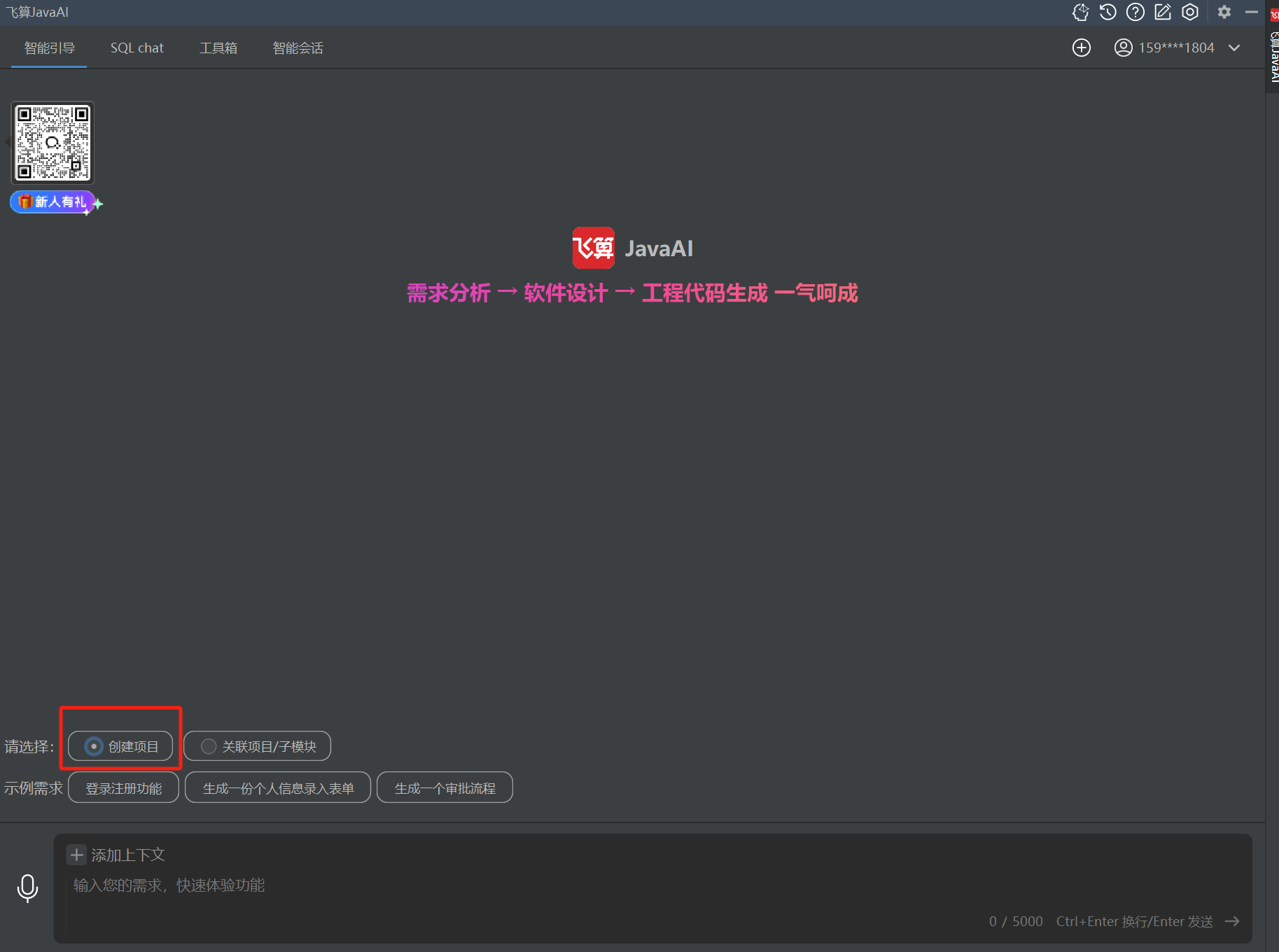Open the history clock icon
Image resolution: width=1279 pixels, height=952 pixels.
(1107, 12)
